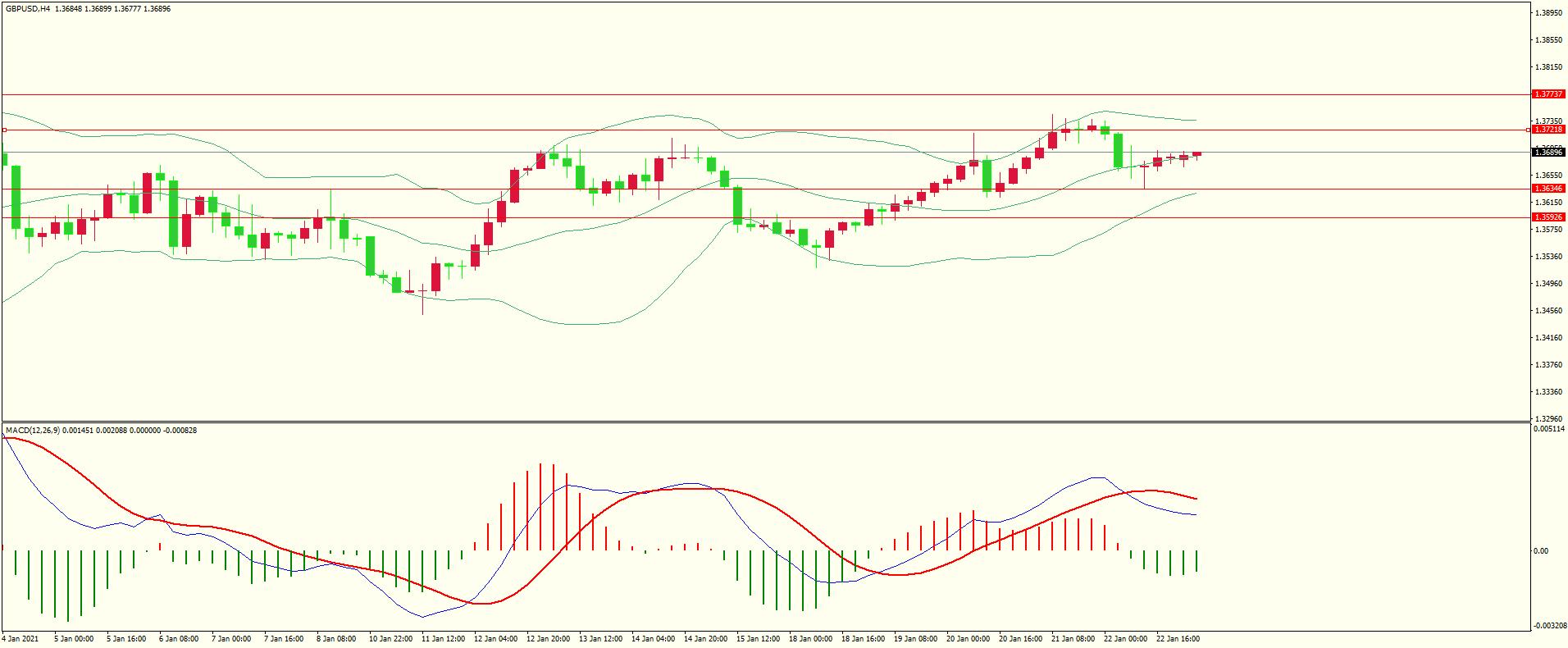Click the 22 Jan 16:00 time label
Image resolution: width=1568 pixels, height=648 pixels.
(1178, 639)
